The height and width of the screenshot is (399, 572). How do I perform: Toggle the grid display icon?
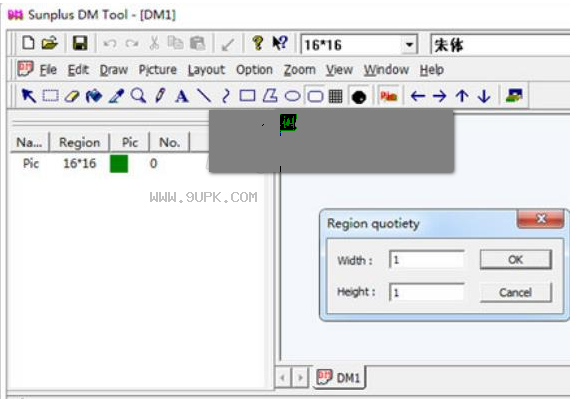click(x=336, y=96)
